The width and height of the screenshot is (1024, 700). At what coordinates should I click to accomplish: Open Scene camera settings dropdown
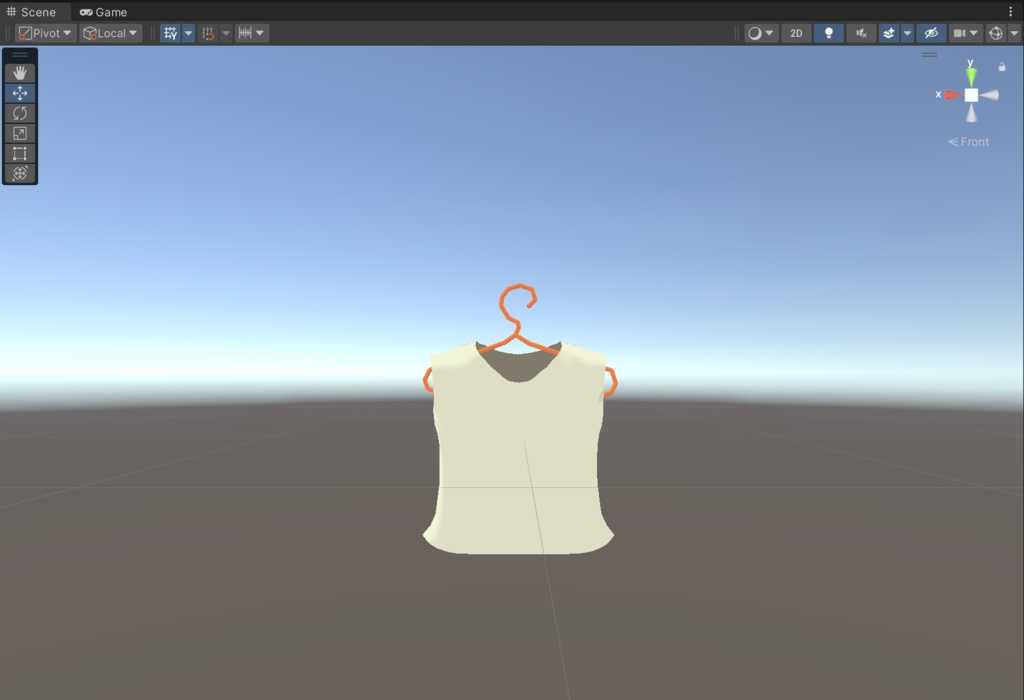965,33
